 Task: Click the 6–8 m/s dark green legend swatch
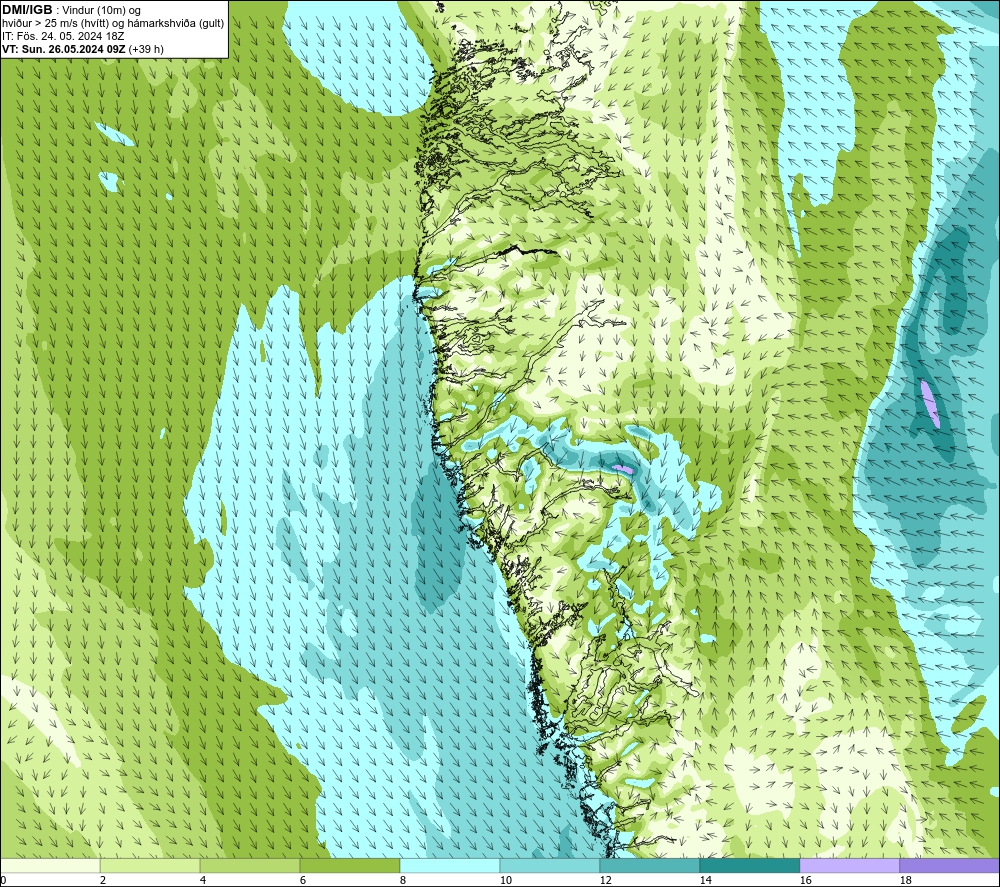[350, 865]
